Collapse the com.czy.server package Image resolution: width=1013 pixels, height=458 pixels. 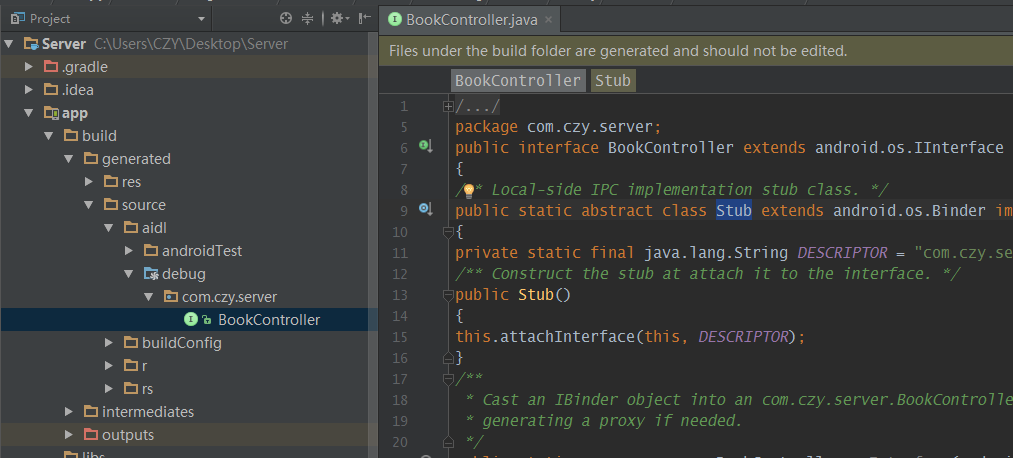(x=149, y=297)
